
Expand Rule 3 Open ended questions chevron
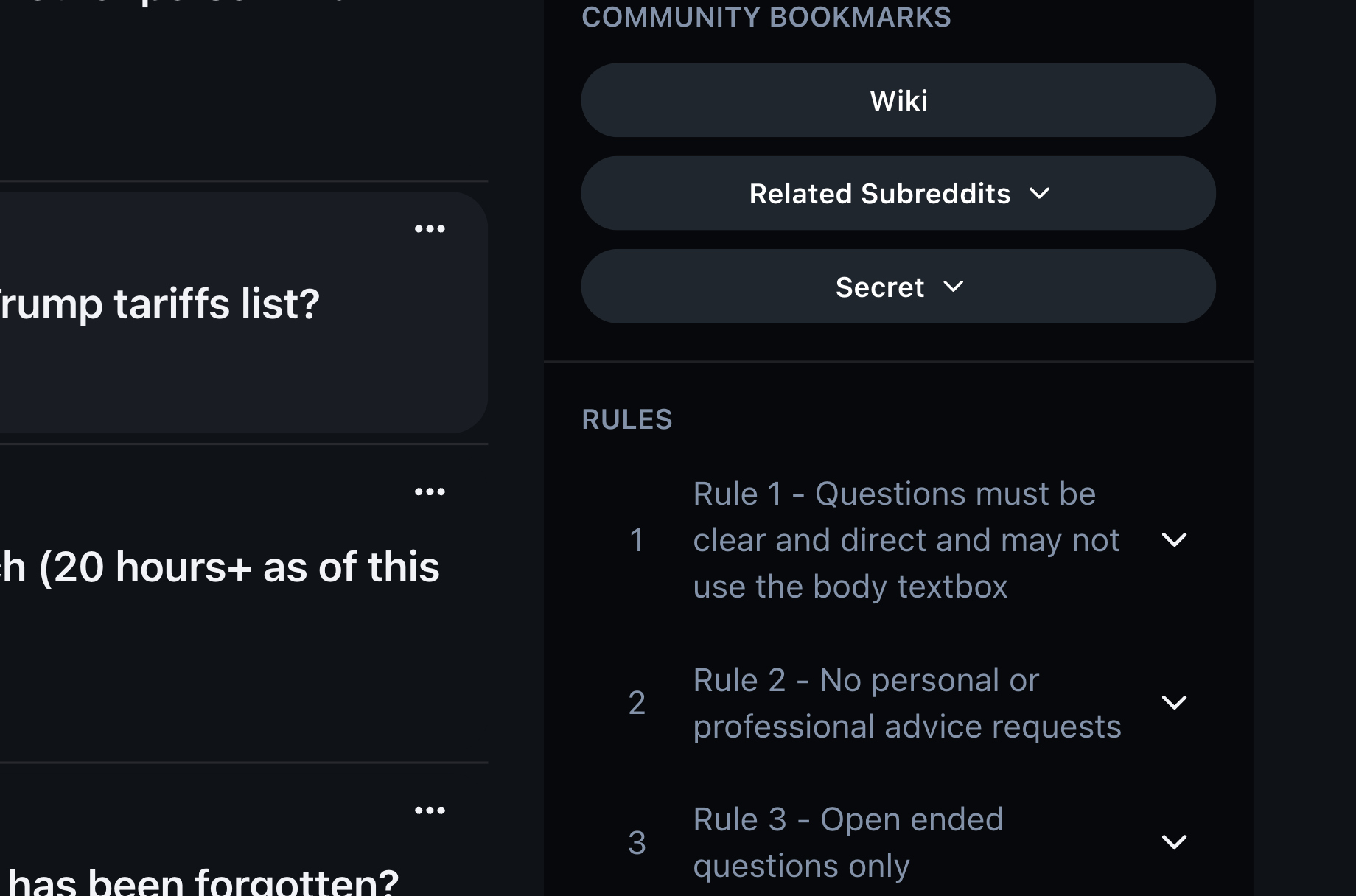coord(1174,841)
